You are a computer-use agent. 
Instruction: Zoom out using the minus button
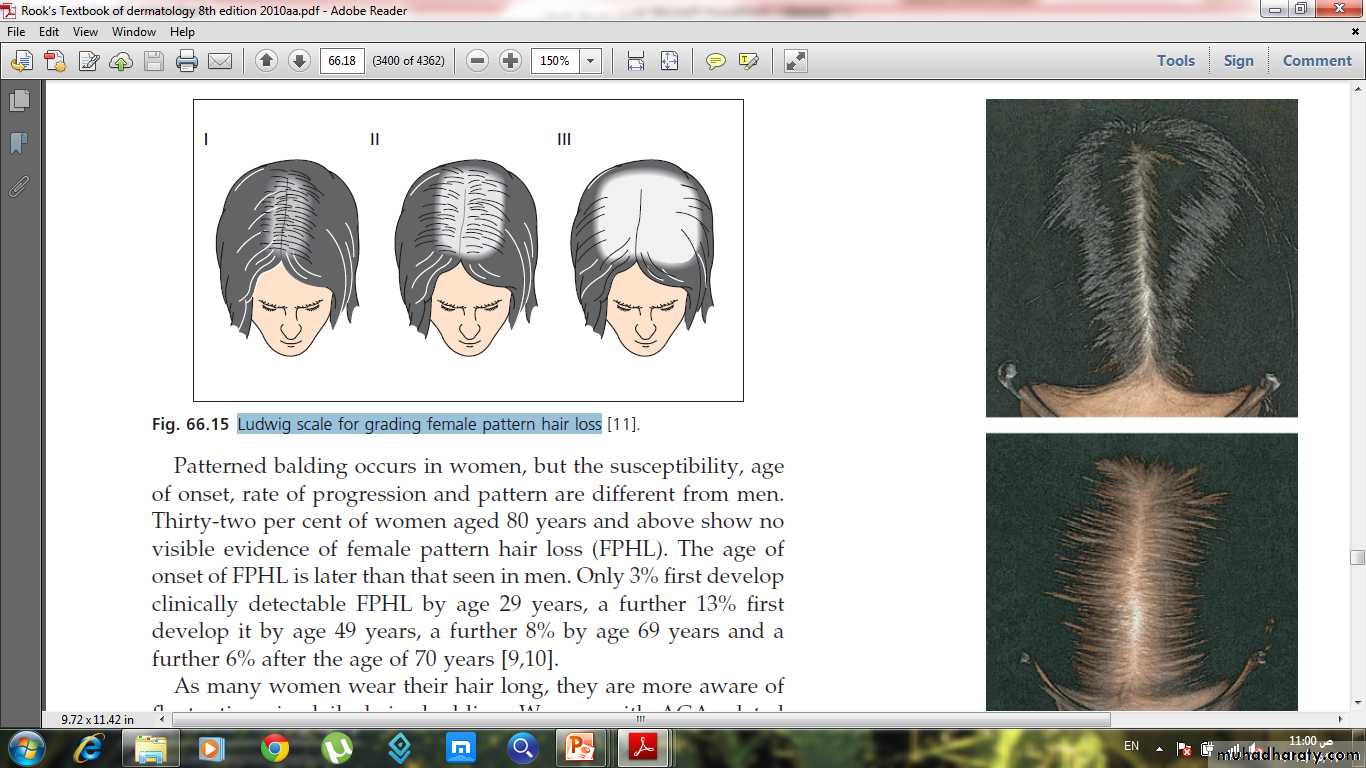478,61
